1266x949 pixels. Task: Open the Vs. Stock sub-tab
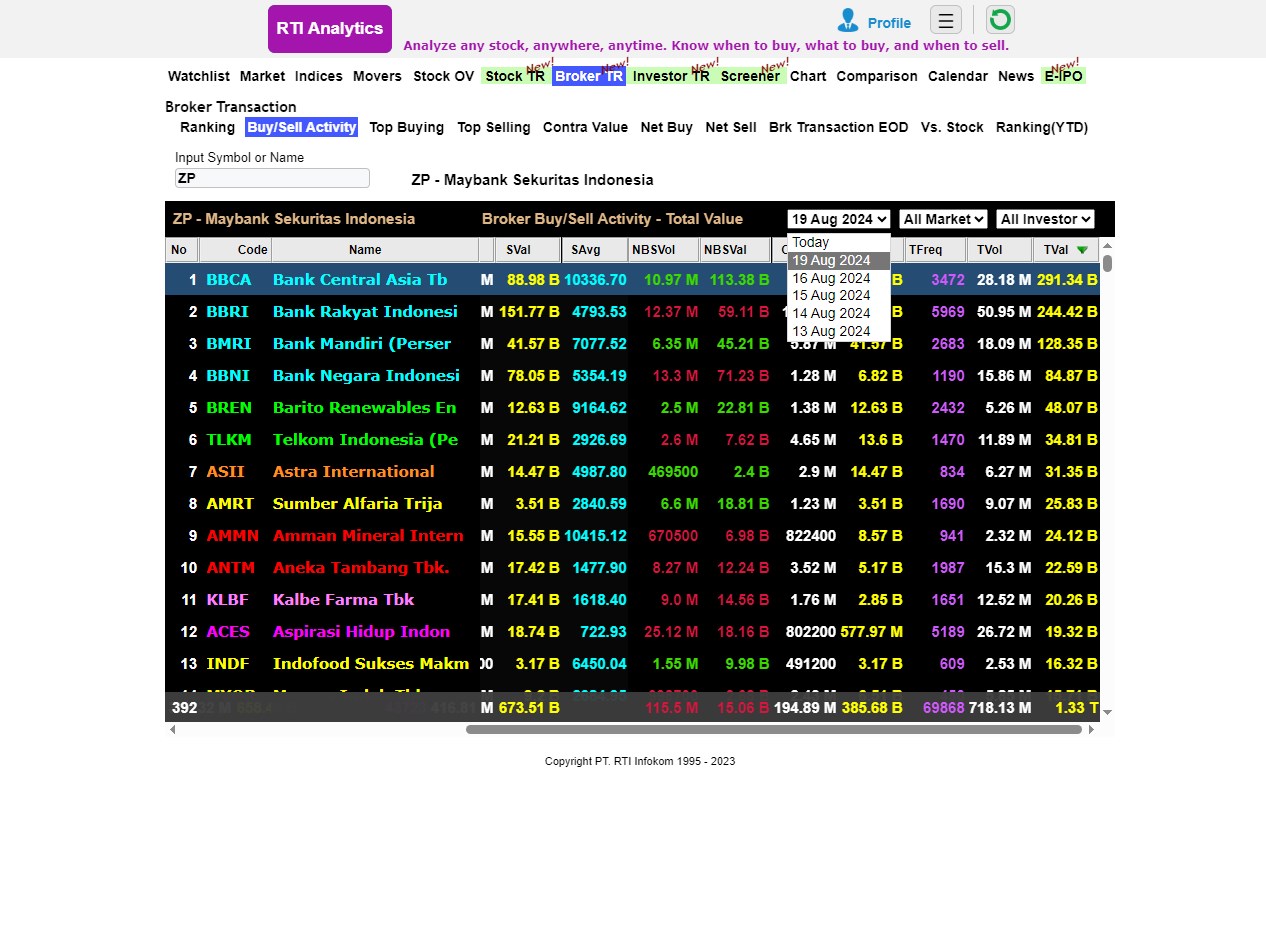coord(952,127)
